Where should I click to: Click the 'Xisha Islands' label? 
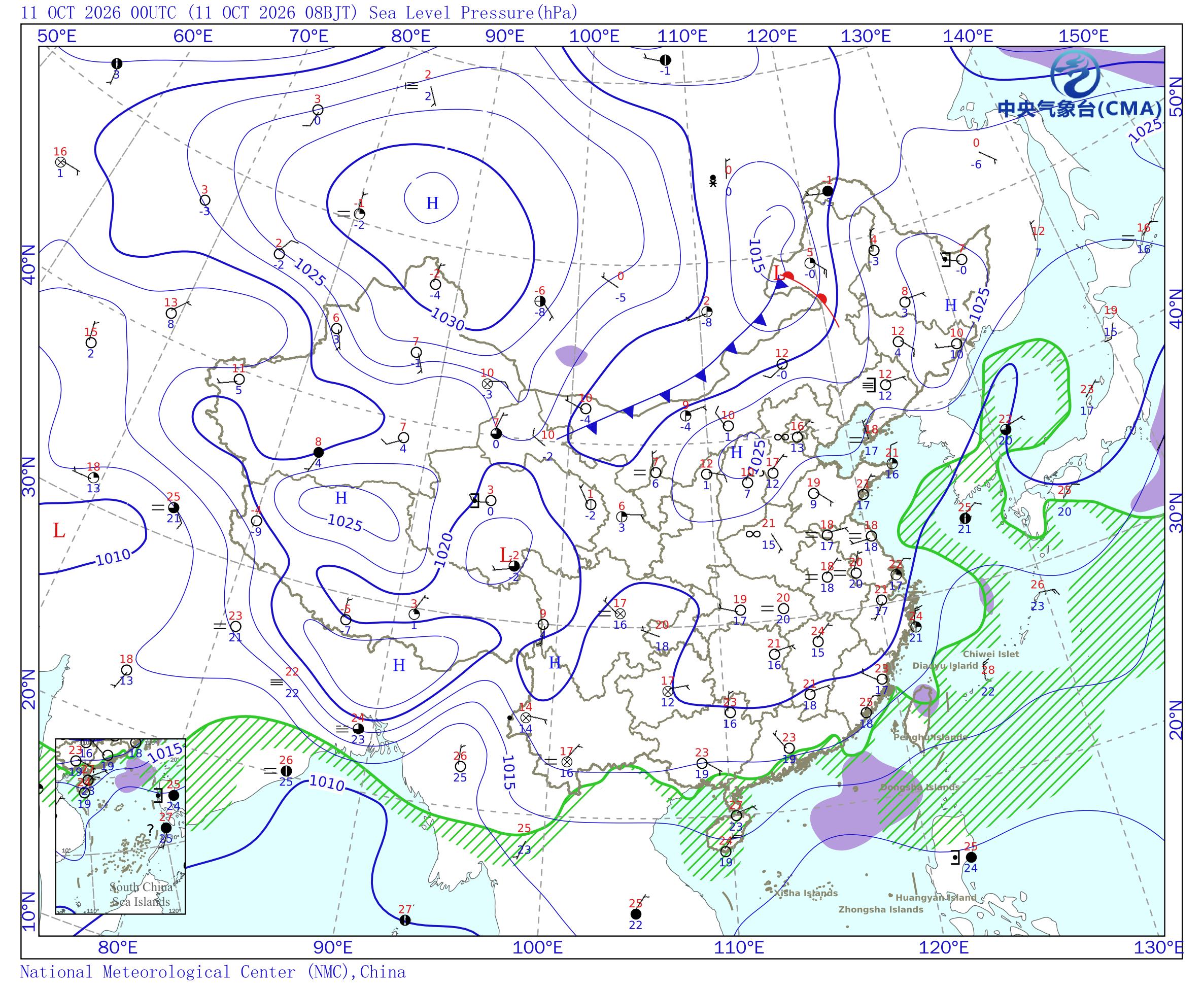tap(806, 893)
